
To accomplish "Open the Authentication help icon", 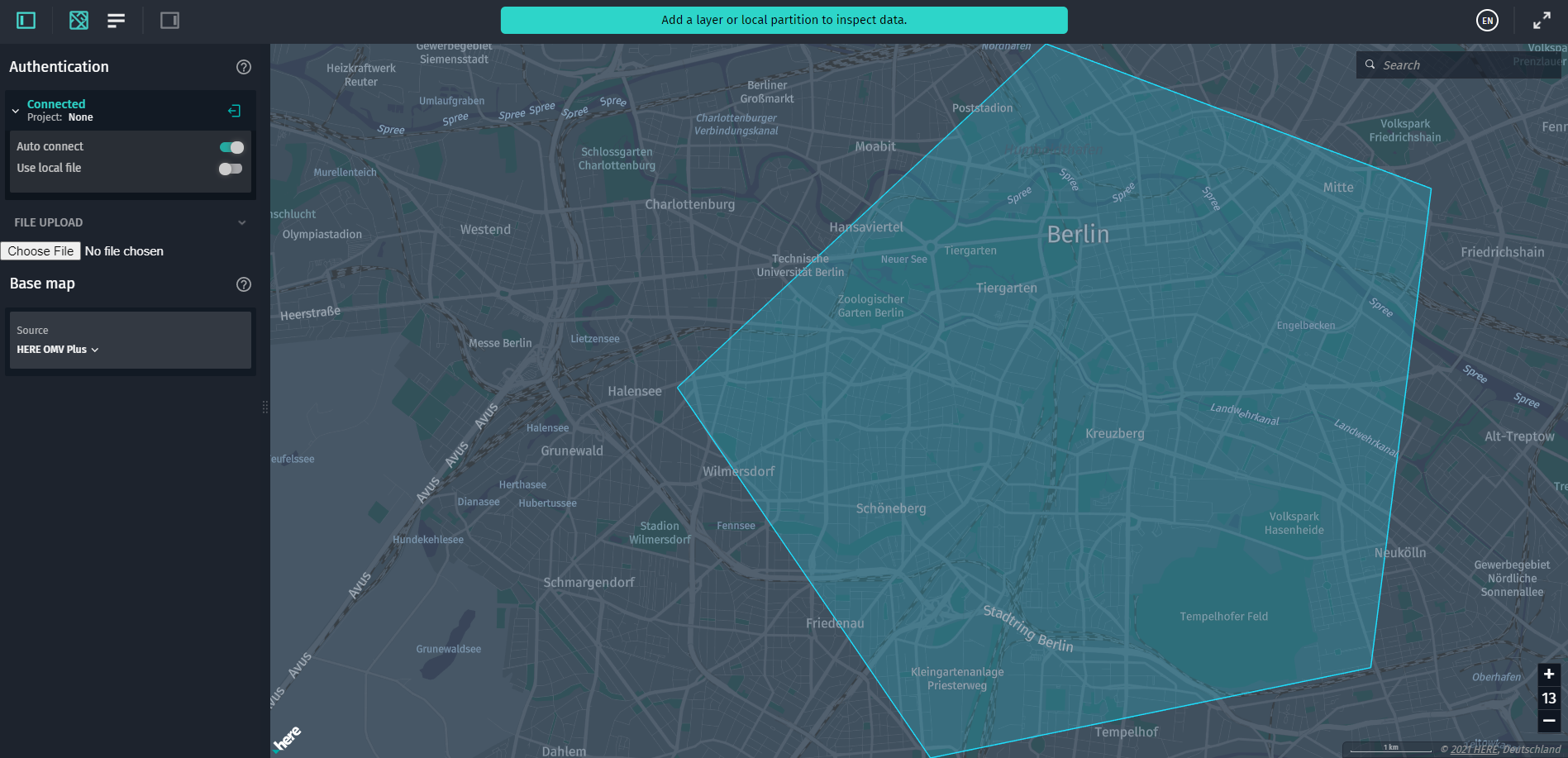I will tap(243, 67).
